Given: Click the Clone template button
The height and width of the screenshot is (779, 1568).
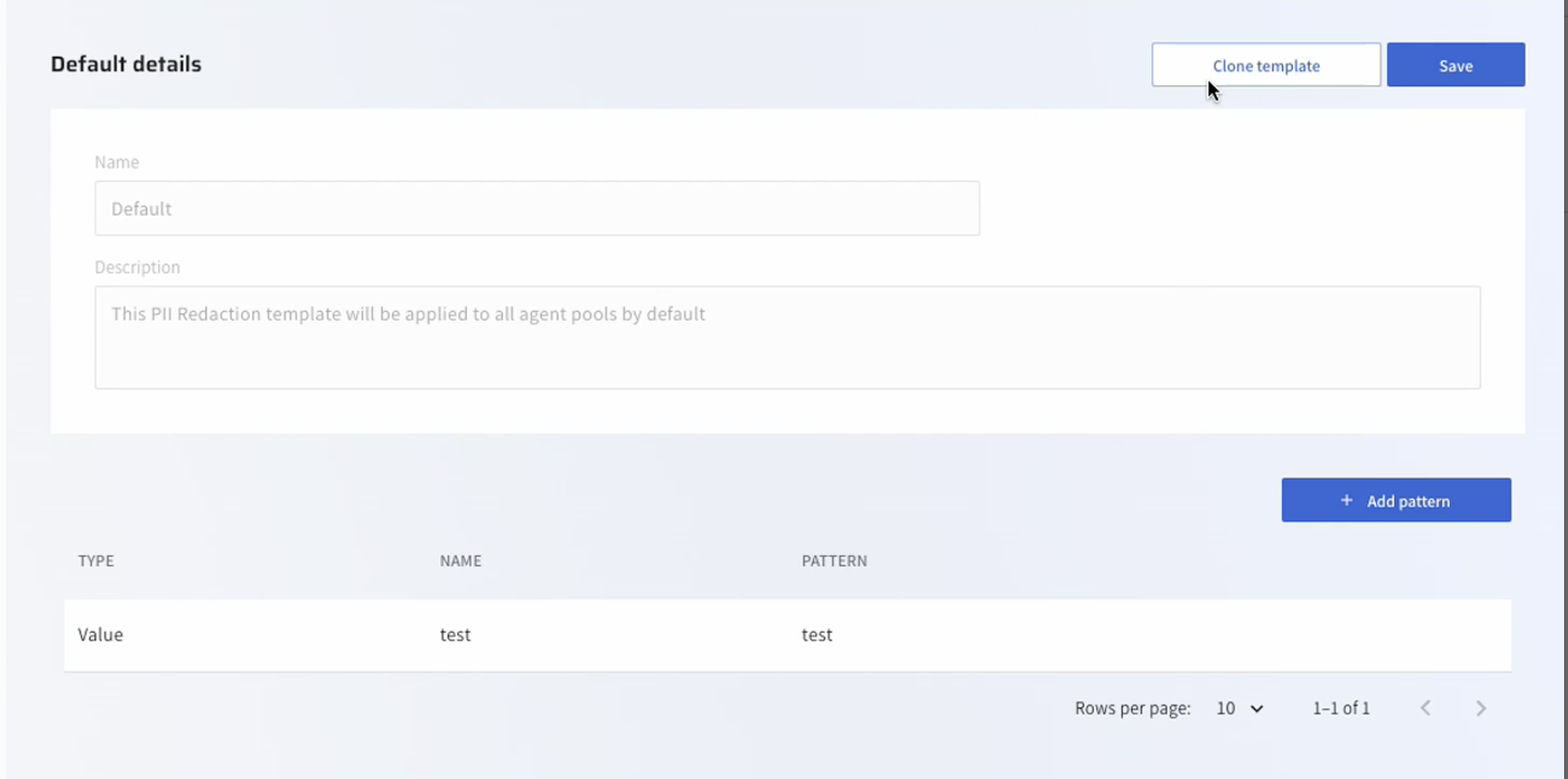Looking at the screenshot, I should point(1266,65).
